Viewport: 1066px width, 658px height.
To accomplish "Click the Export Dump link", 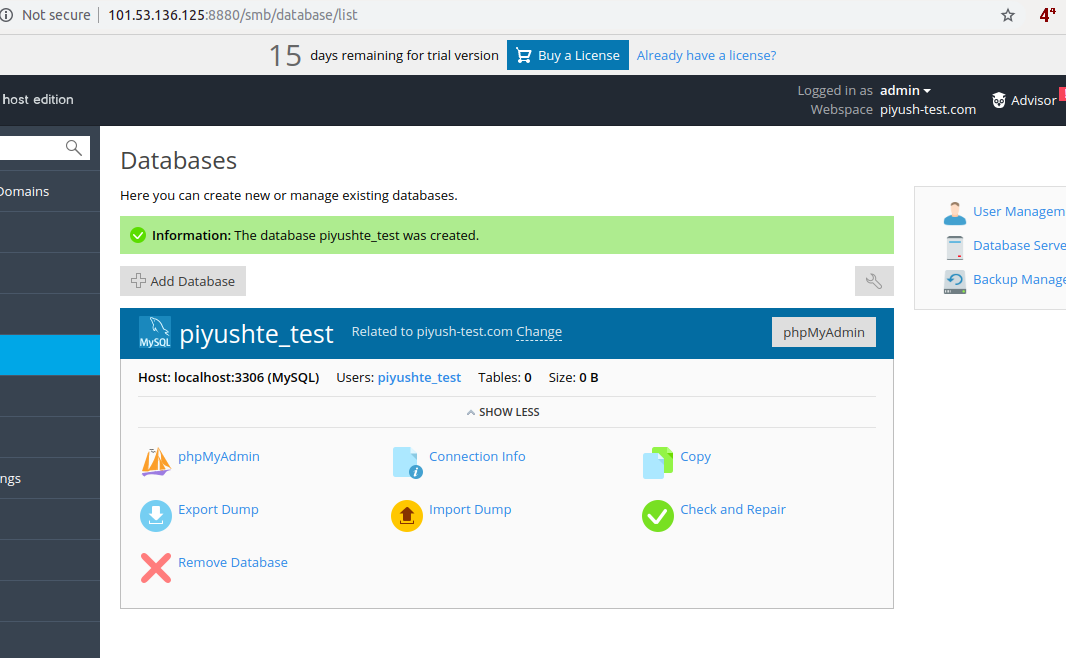I will pos(218,510).
